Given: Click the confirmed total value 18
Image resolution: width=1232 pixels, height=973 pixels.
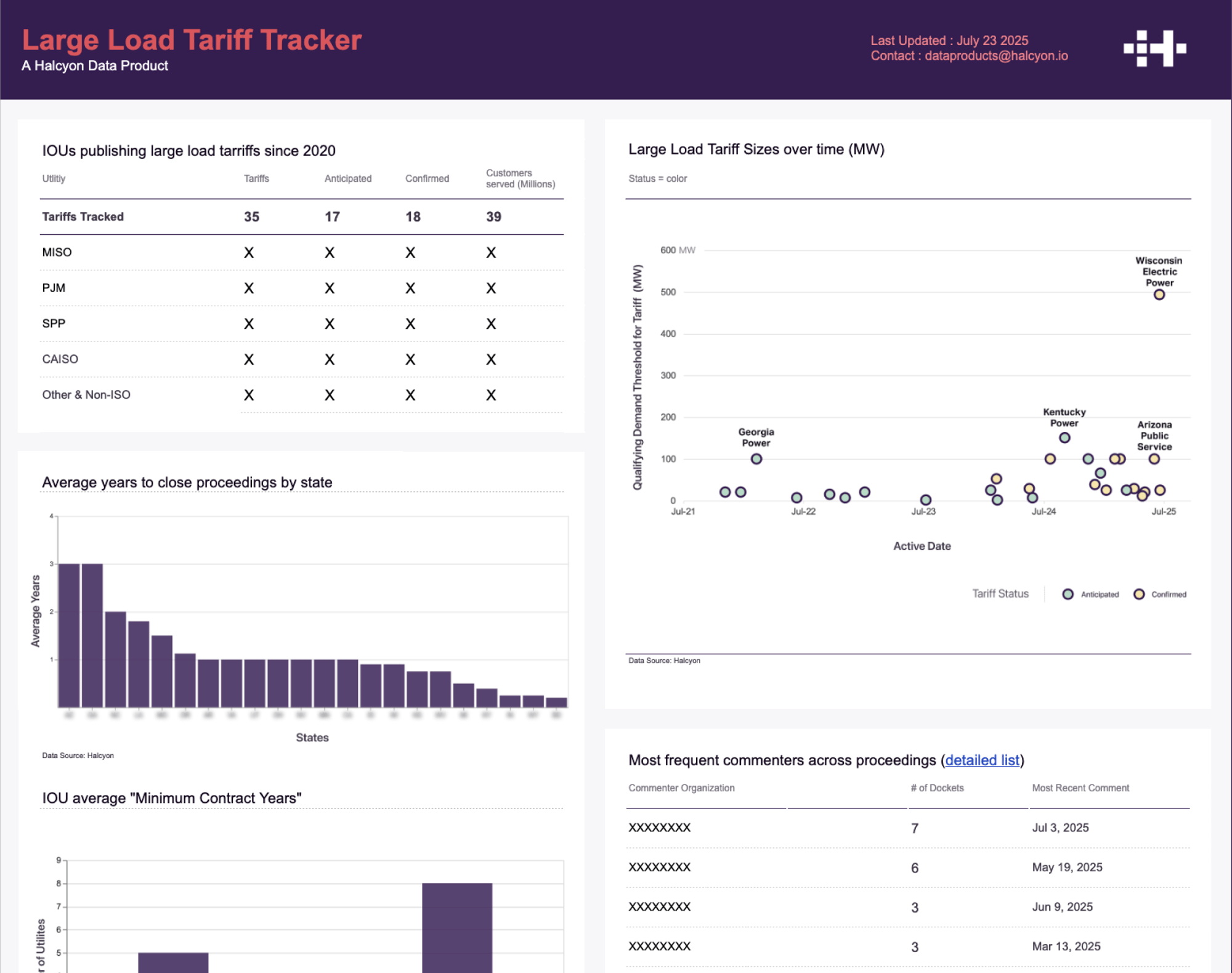Looking at the screenshot, I should 413,217.
